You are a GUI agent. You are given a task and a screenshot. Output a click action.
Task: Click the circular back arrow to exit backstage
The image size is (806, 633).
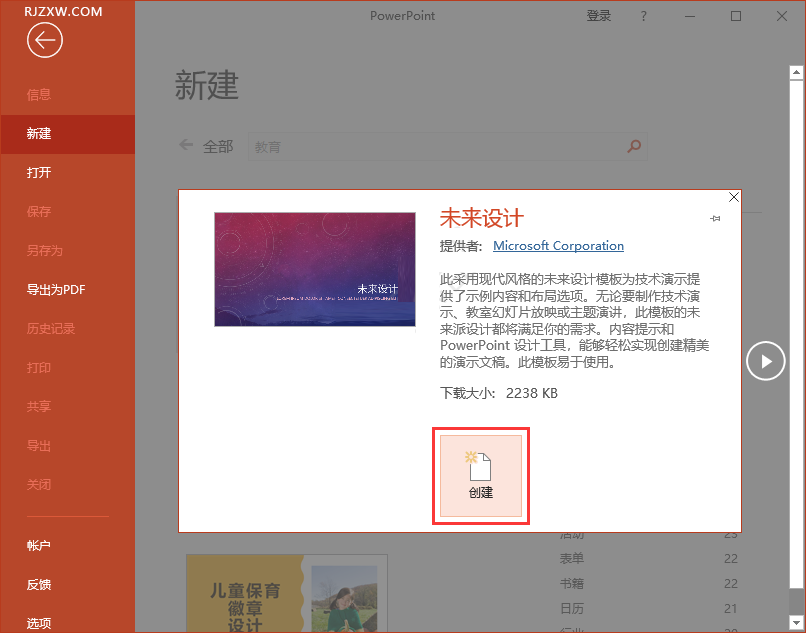coord(44,40)
